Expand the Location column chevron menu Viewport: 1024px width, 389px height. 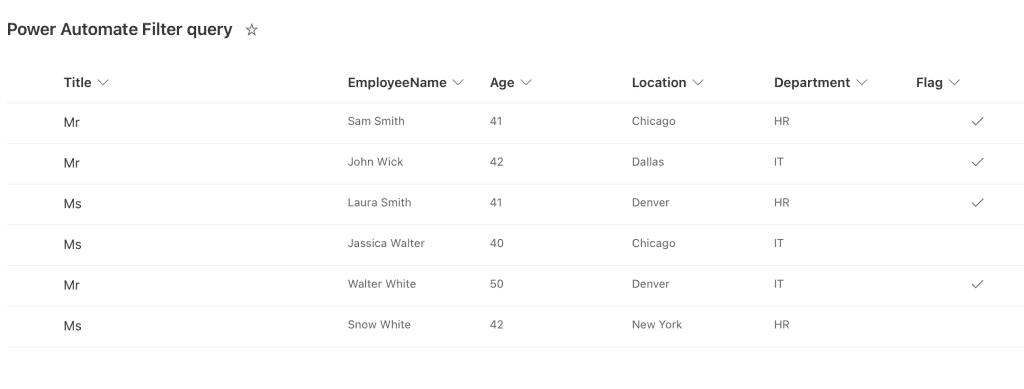tap(697, 82)
